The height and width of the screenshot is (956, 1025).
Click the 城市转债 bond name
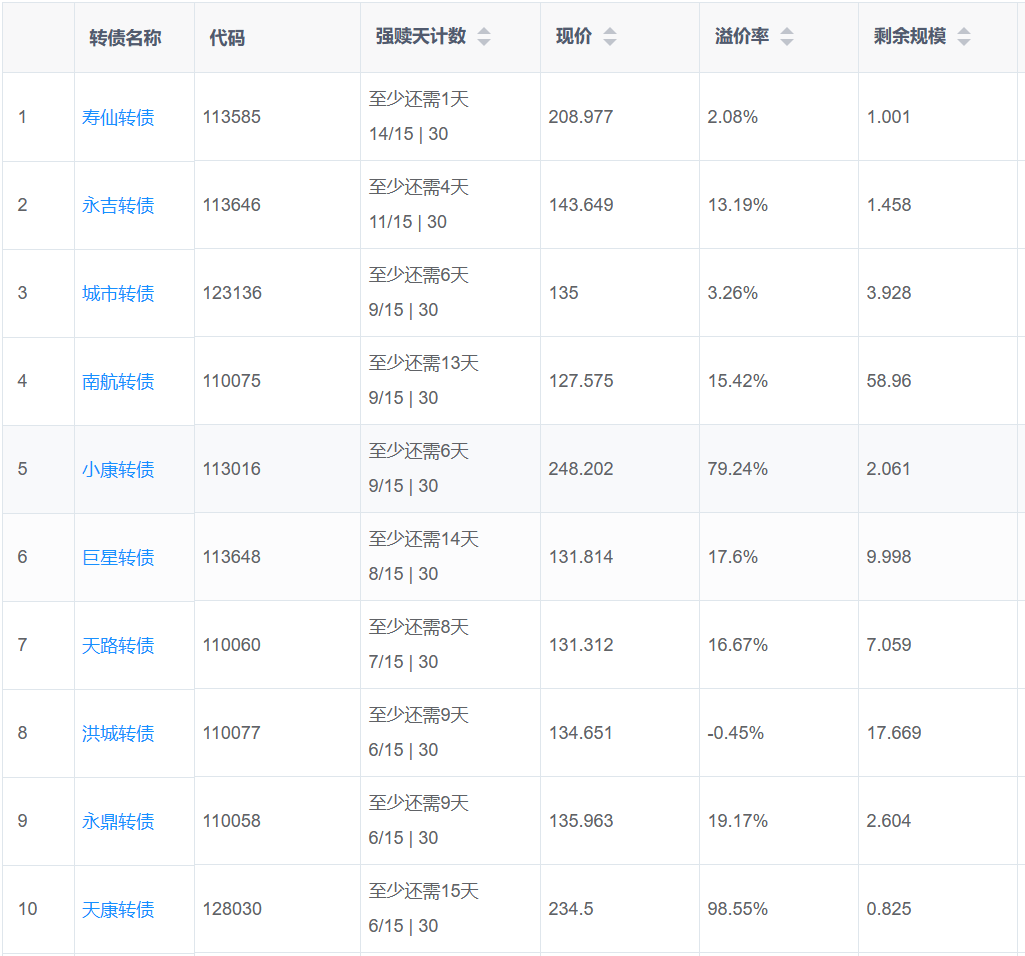(x=118, y=293)
